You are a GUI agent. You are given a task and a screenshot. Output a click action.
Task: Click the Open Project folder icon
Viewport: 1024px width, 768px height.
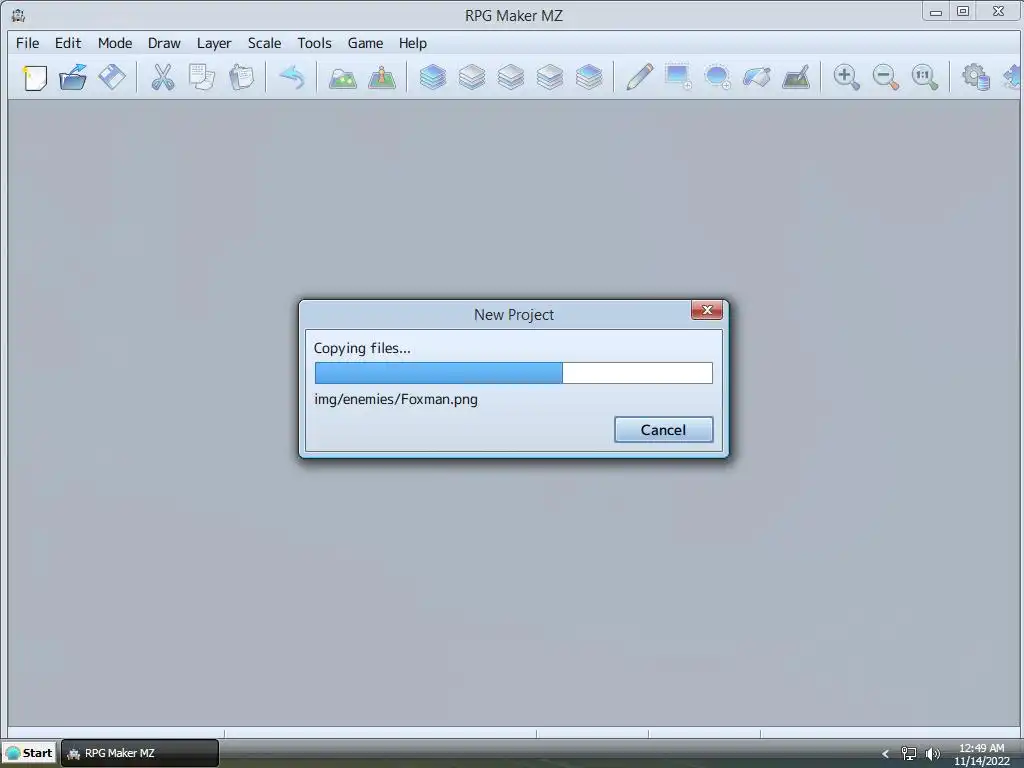pos(73,78)
